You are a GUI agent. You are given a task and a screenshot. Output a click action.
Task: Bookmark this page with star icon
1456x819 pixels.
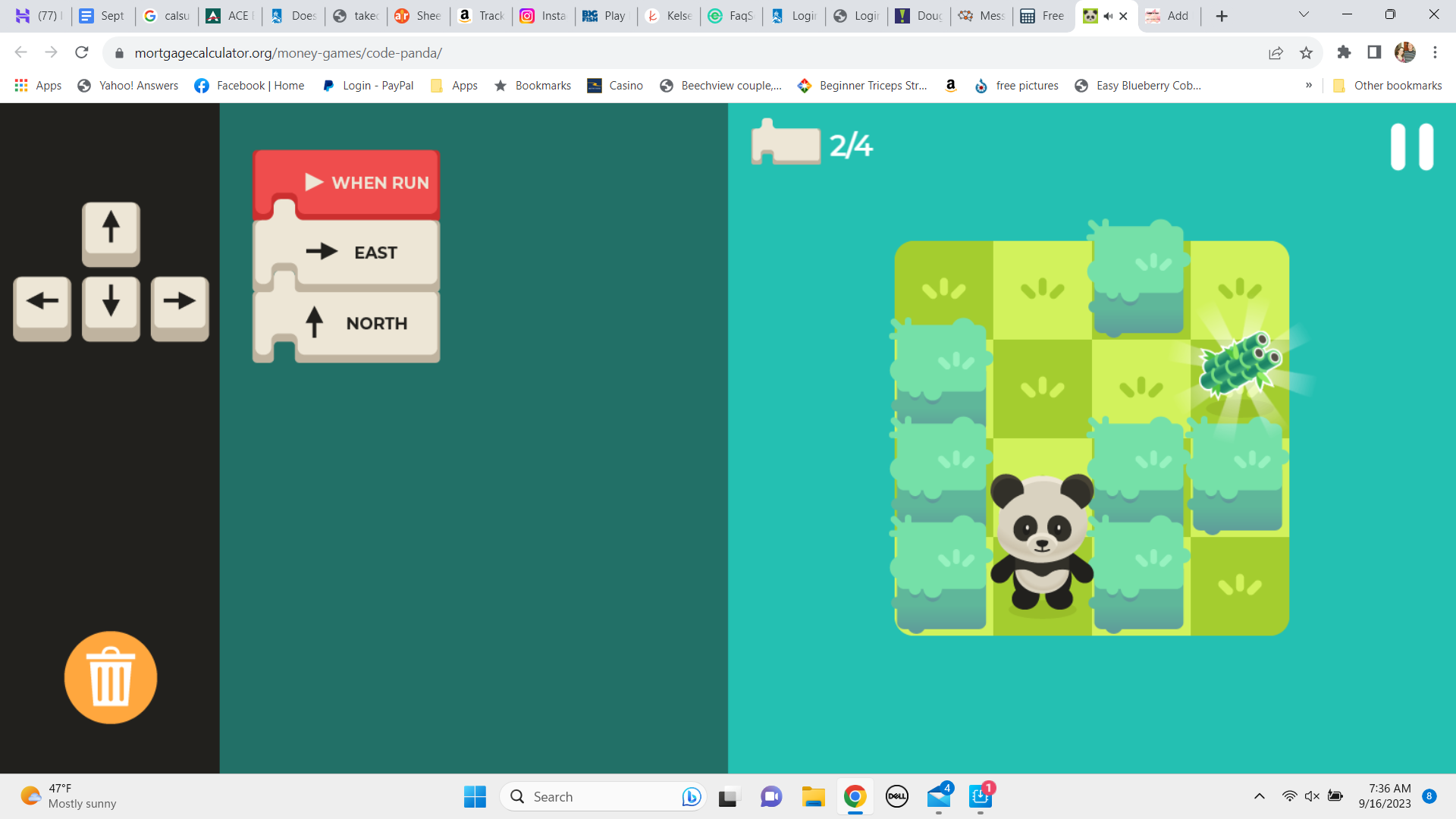1306,52
